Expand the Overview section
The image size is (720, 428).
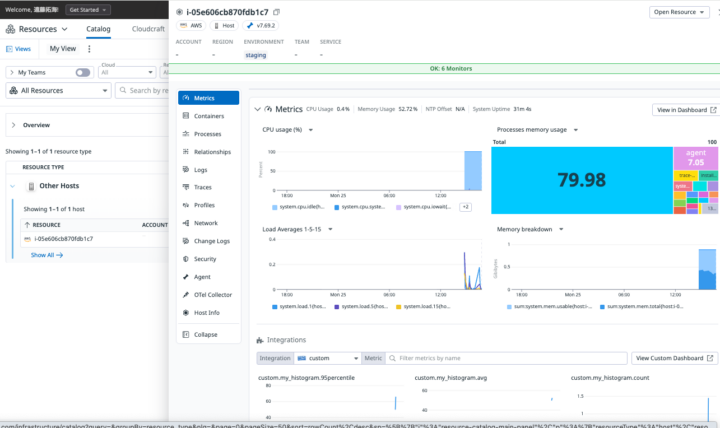(x=13, y=125)
